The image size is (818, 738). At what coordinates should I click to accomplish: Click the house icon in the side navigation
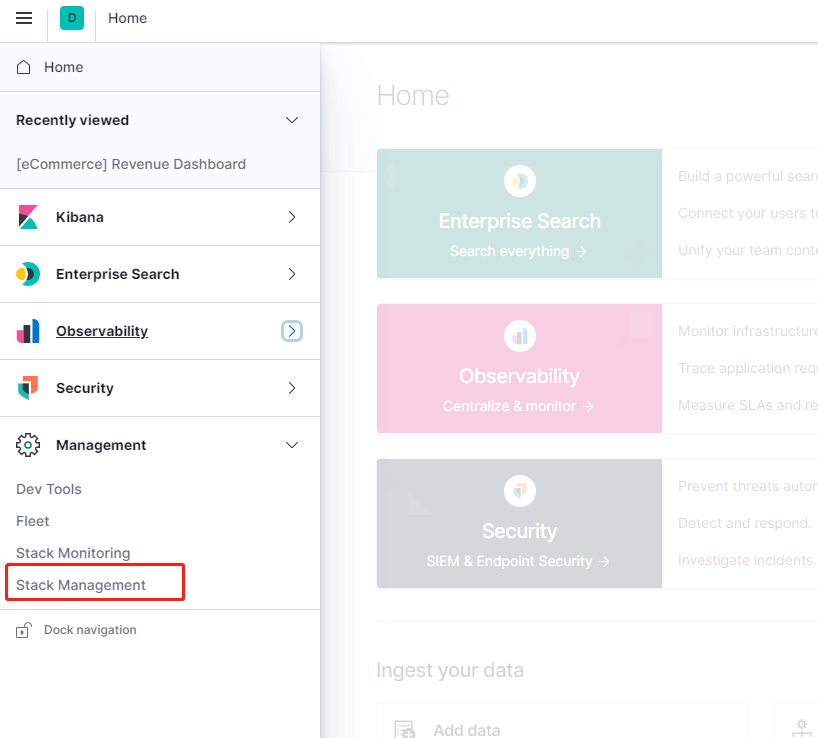[x=23, y=67]
